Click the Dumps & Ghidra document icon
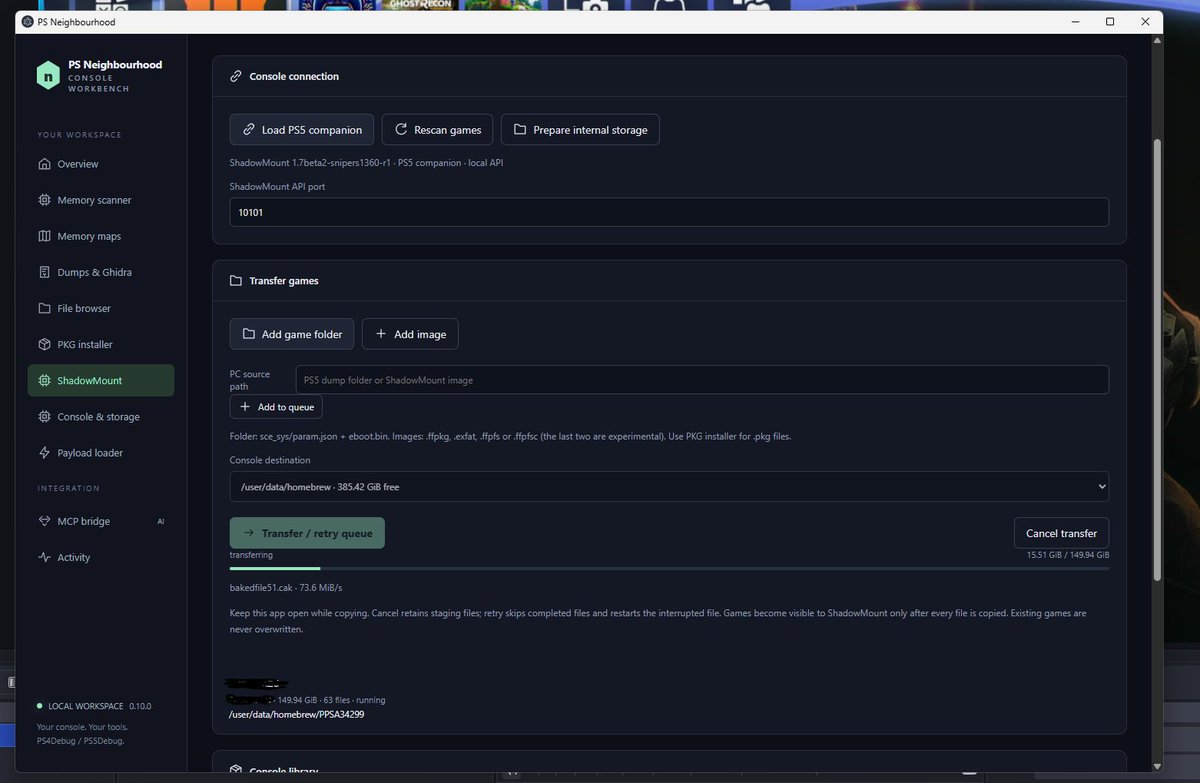The width and height of the screenshot is (1200, 783). point(44,272)
